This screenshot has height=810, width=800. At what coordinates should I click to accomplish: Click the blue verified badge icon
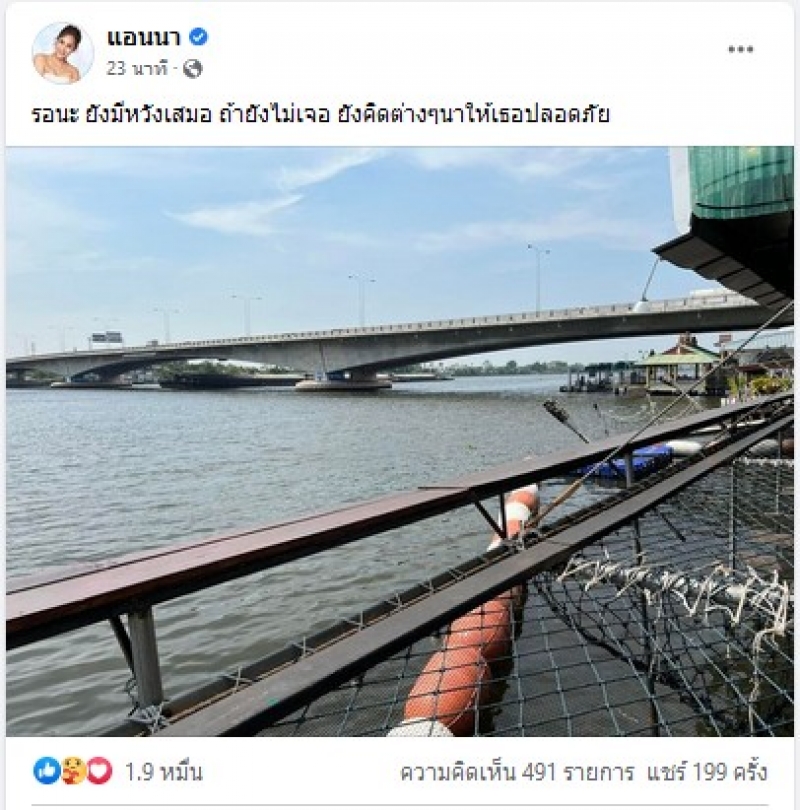point(199,37)
